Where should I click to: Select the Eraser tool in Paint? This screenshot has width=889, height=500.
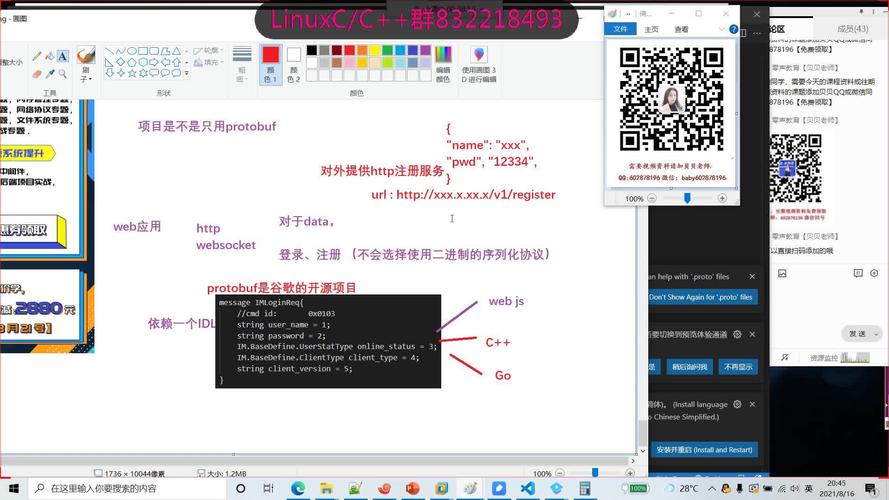pos(37,74)
